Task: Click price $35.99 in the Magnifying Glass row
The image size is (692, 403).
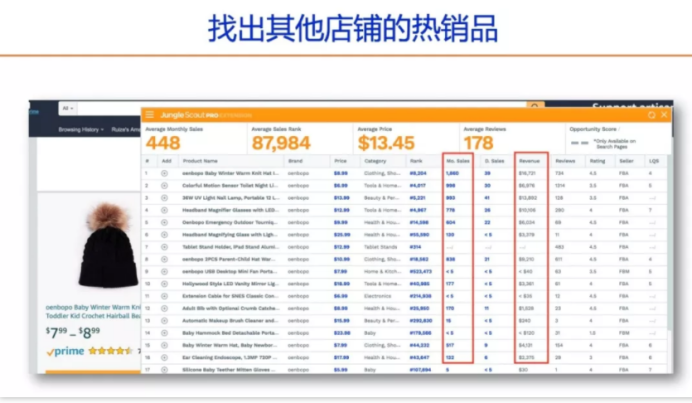Action: [x=342, y=235]
